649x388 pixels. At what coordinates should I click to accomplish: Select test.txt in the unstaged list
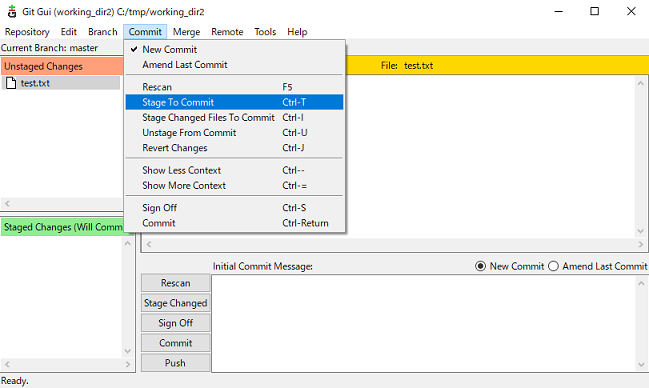point(61,83)
